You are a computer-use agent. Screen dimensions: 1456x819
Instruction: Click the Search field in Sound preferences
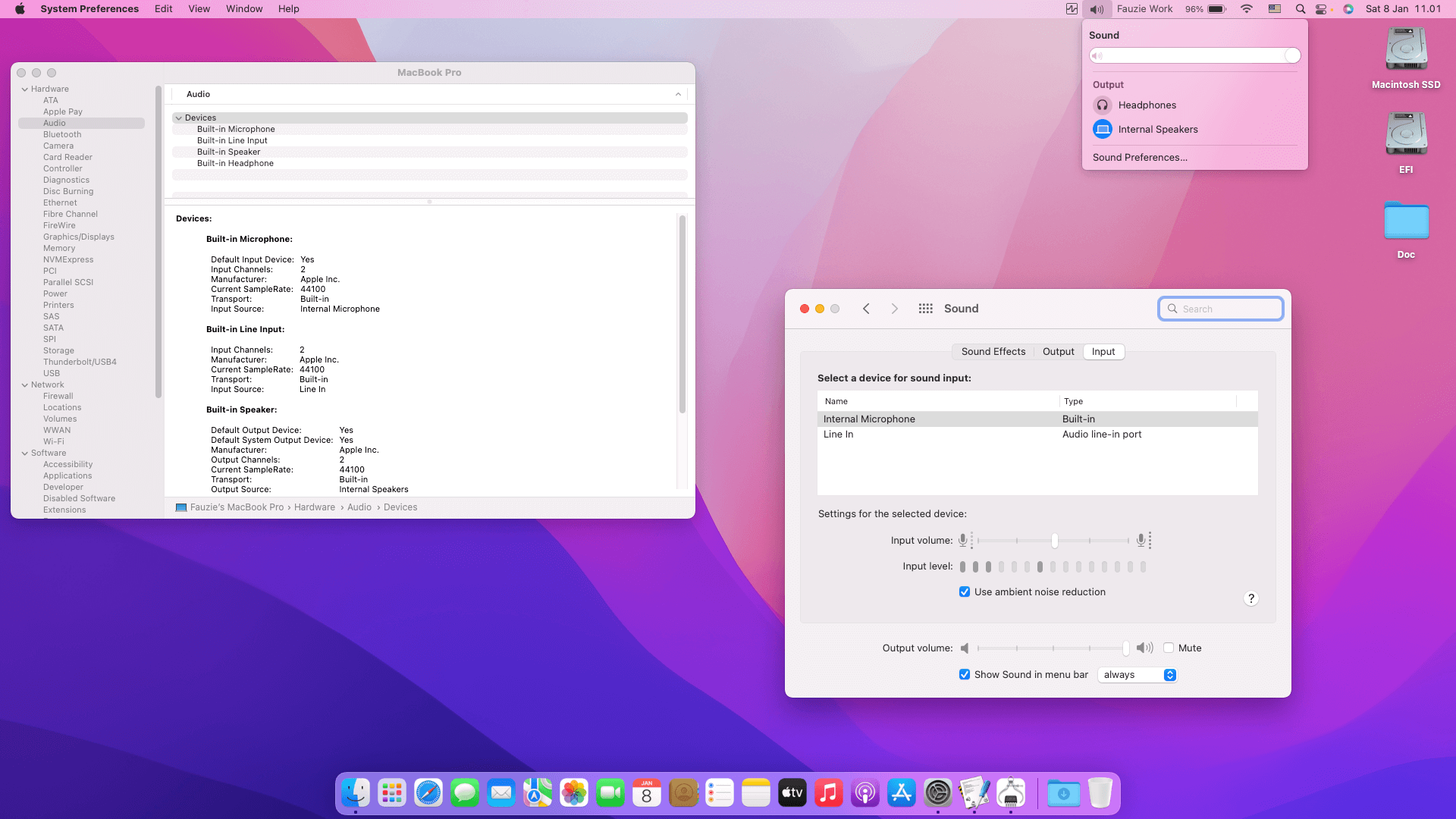tap(1221, 309)
